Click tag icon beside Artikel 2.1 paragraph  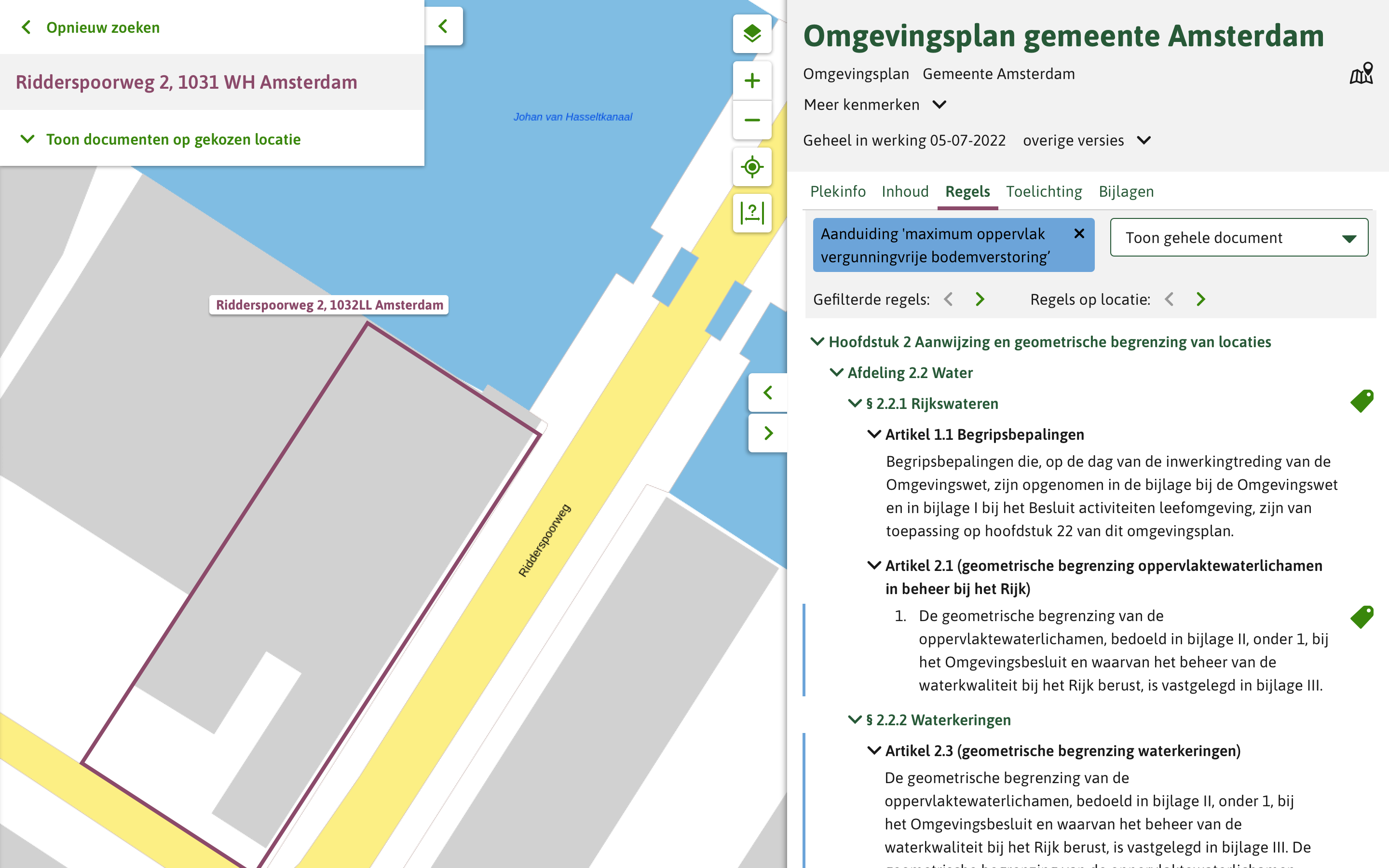[x=1362, y=617]
